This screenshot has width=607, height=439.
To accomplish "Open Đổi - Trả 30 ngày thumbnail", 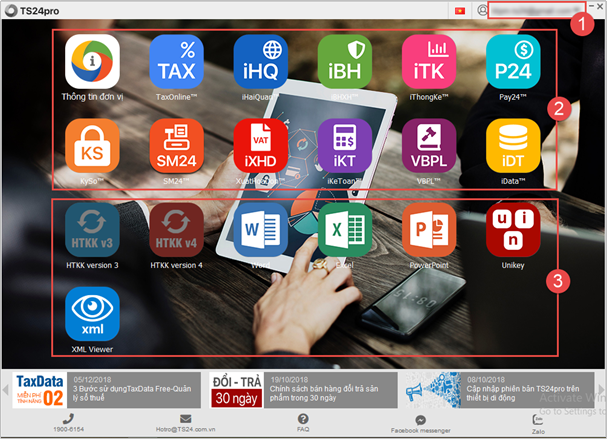I will coord(237,390).
